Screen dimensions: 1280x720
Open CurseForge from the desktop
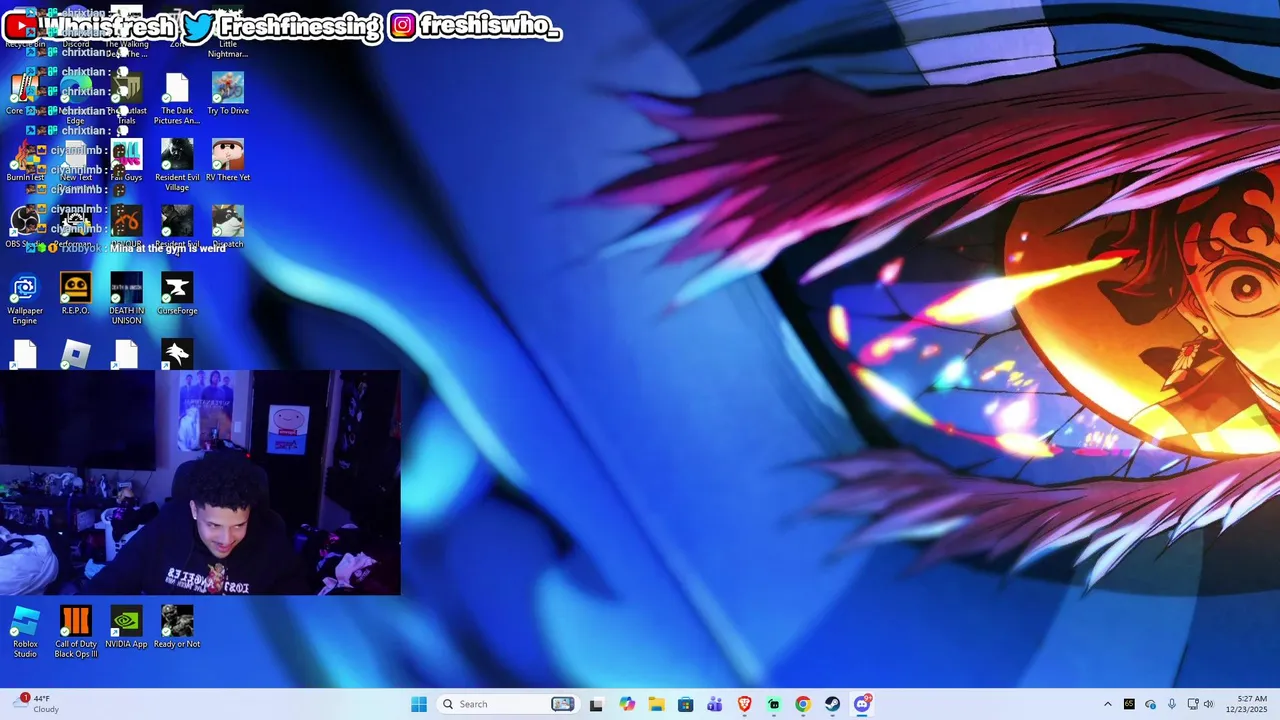click(x=177, y=294)
